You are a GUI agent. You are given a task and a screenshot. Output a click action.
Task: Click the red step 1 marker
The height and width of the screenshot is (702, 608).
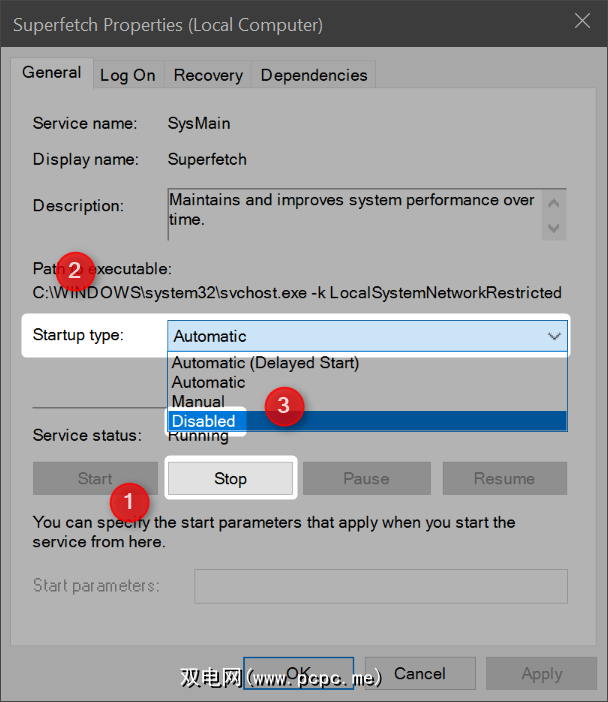(128, 498)
